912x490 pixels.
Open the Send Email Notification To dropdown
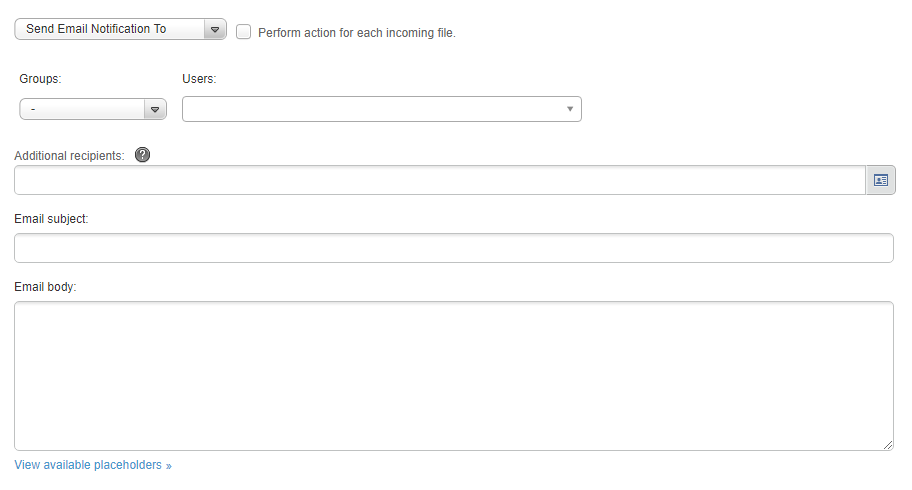[120, 29]
